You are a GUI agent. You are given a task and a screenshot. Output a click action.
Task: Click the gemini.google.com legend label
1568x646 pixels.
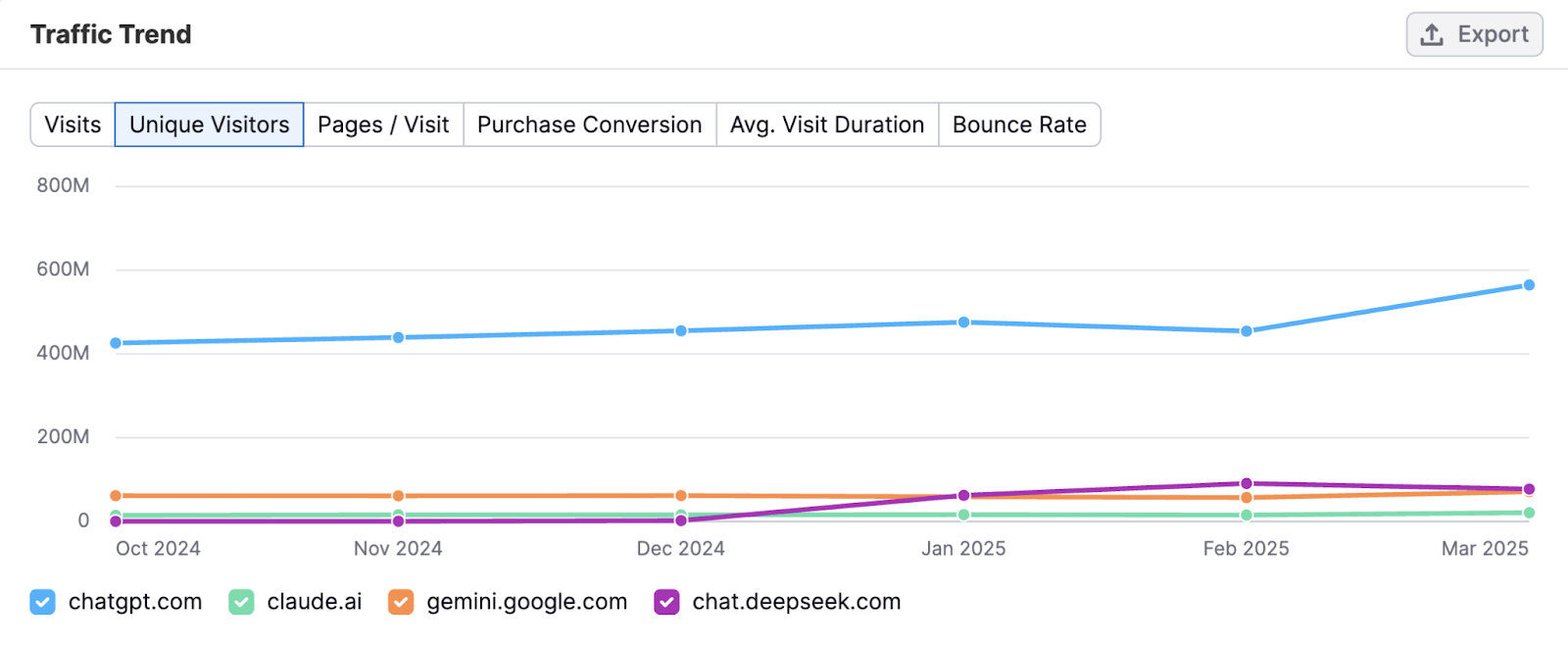(525, 601)
